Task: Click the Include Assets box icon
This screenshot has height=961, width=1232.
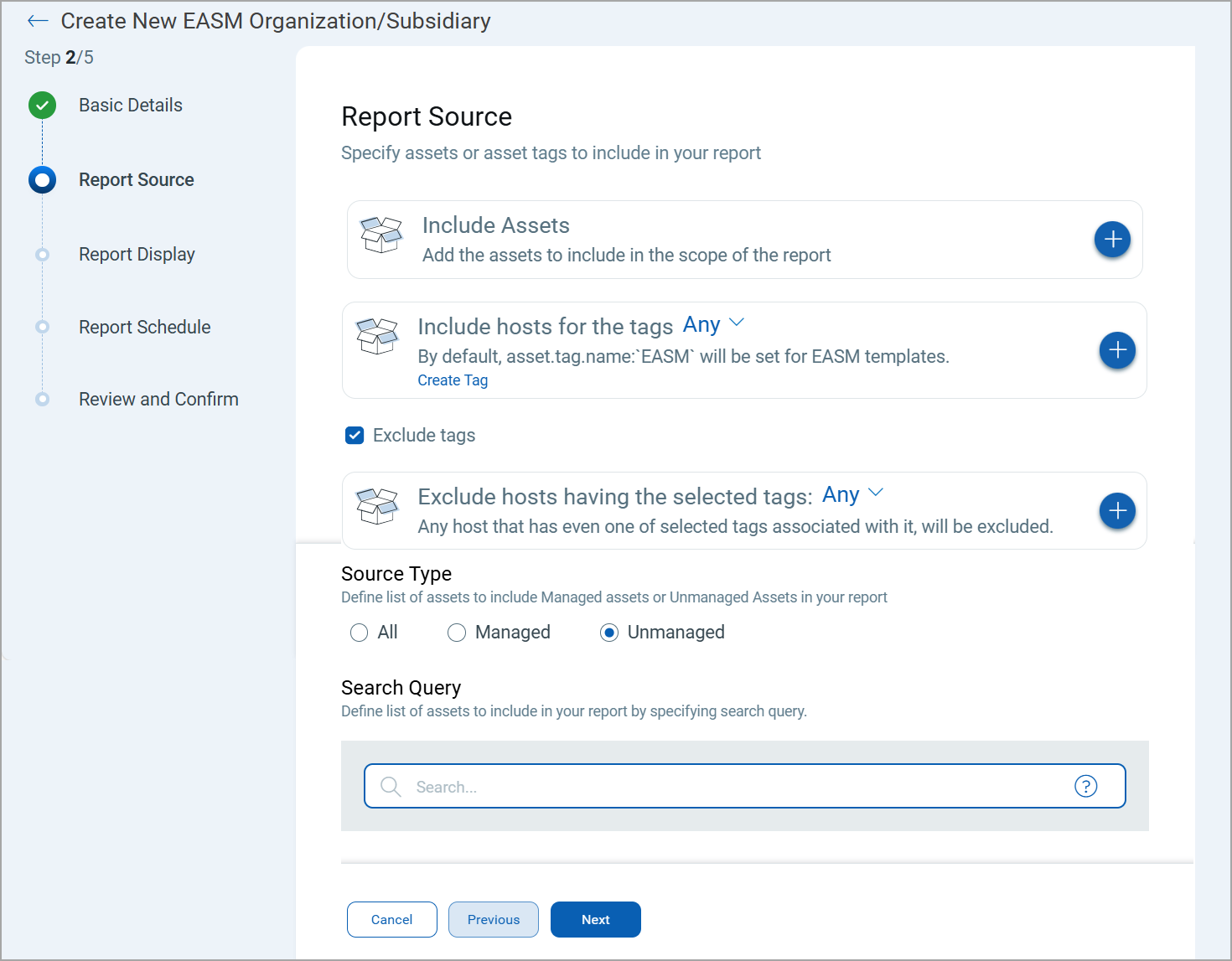Action: point(381,235)
